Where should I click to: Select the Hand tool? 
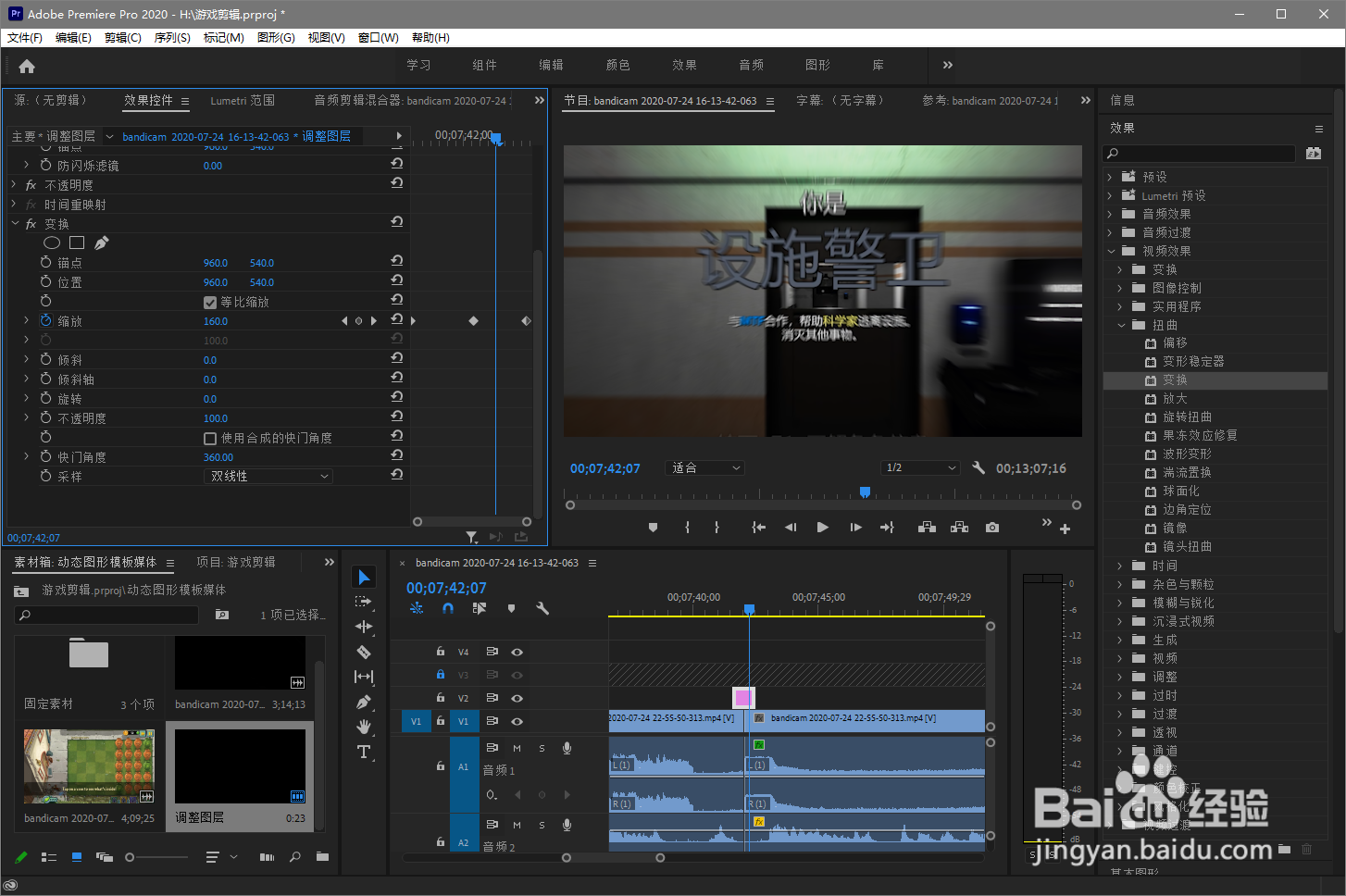click(364, 727)
